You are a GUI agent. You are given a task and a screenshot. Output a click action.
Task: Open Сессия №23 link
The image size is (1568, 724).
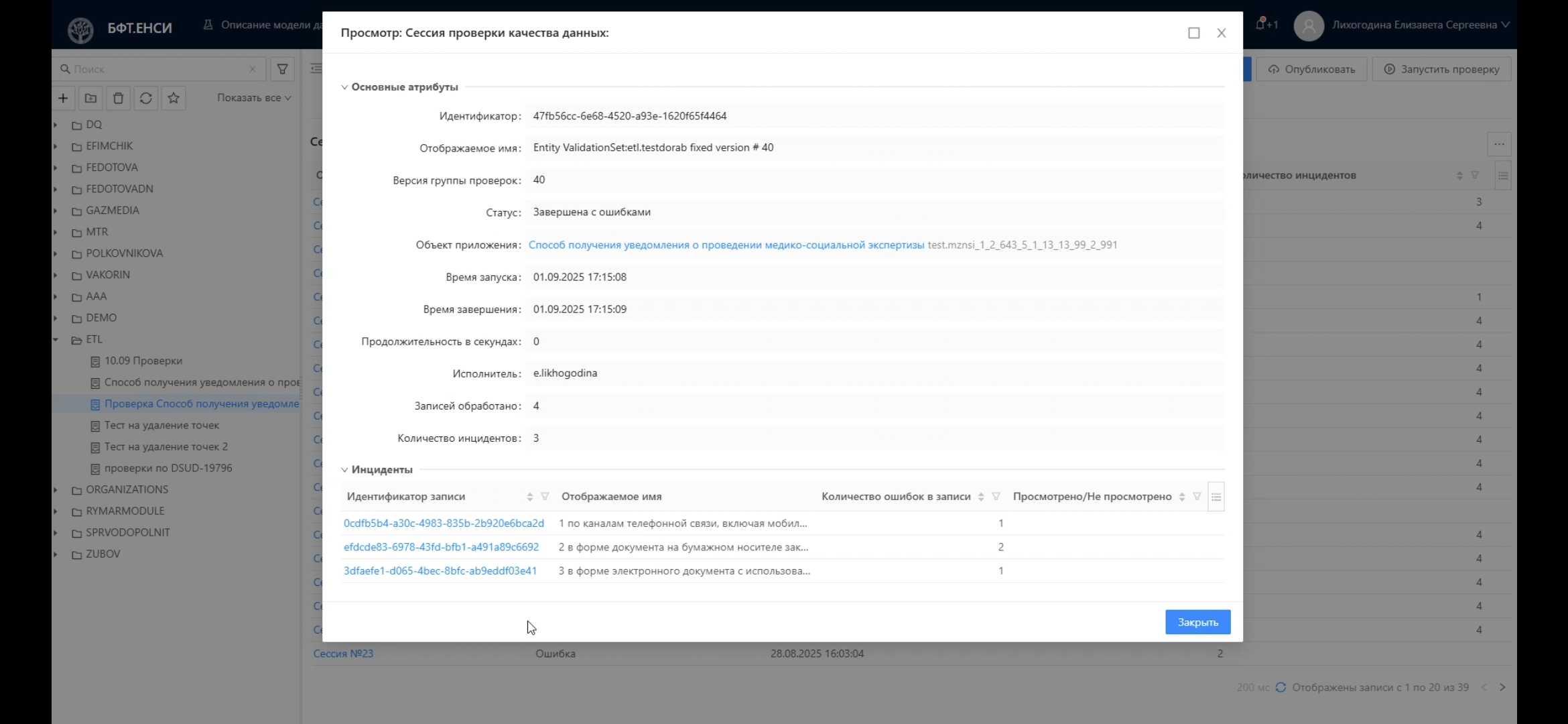point(343,654)
